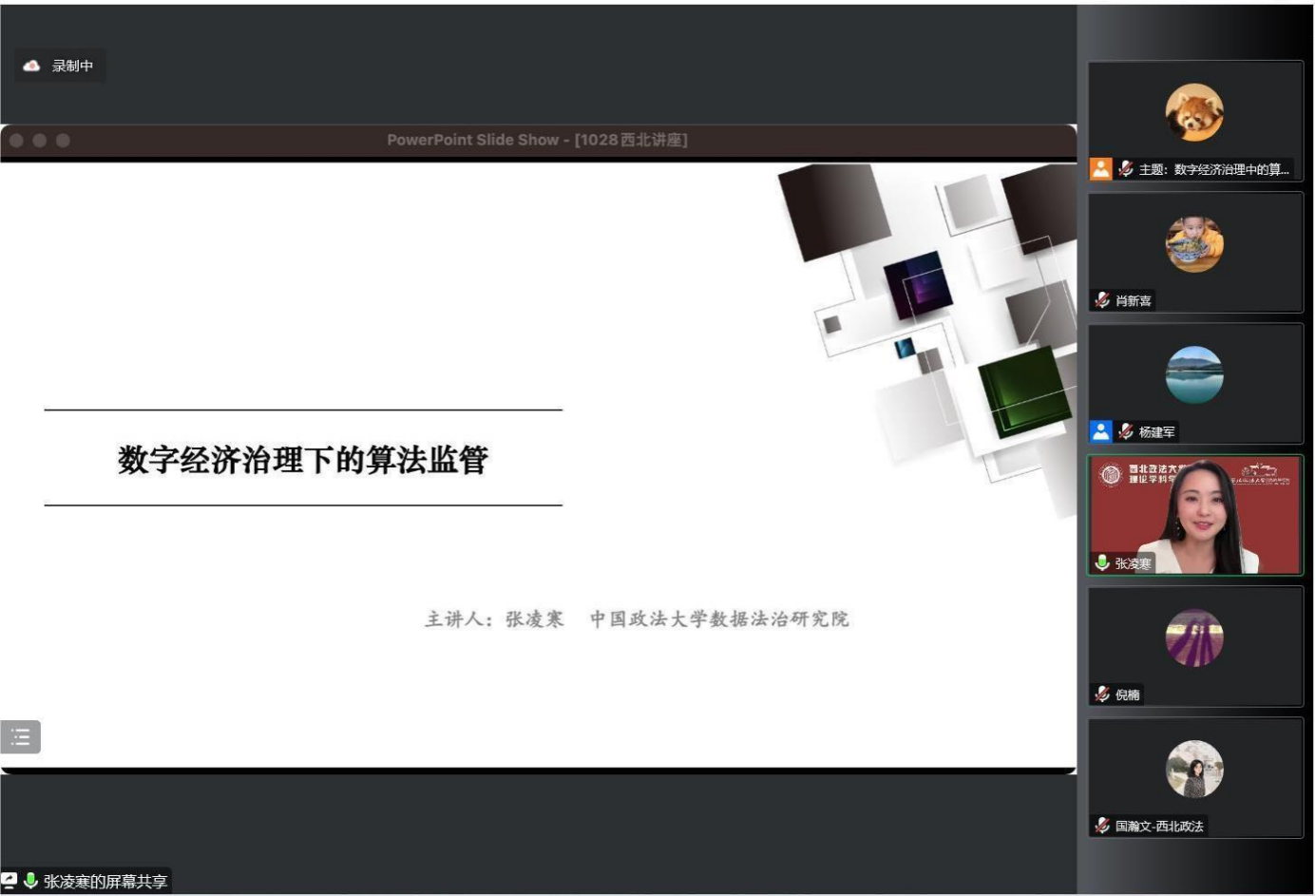Open the slide list menu icon
Screen dimensions: 1316x896
(21, 737)
